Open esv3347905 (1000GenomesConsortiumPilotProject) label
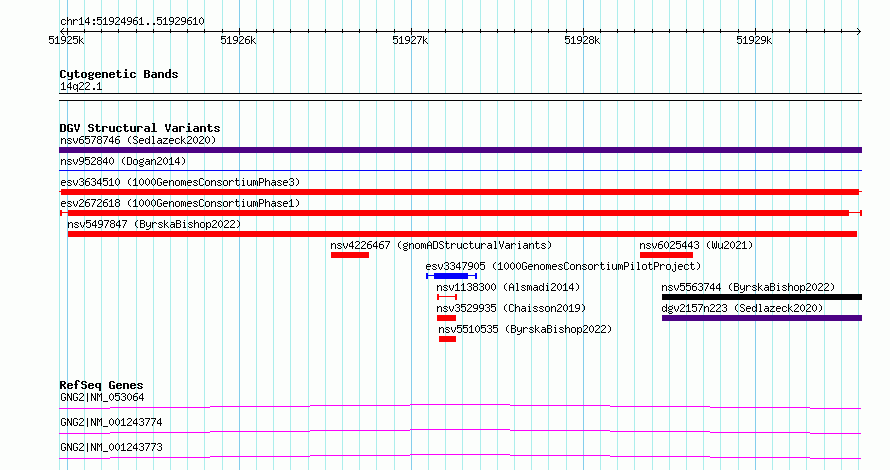The width and height of the screenshot is (890, 470). click(563, 266)
